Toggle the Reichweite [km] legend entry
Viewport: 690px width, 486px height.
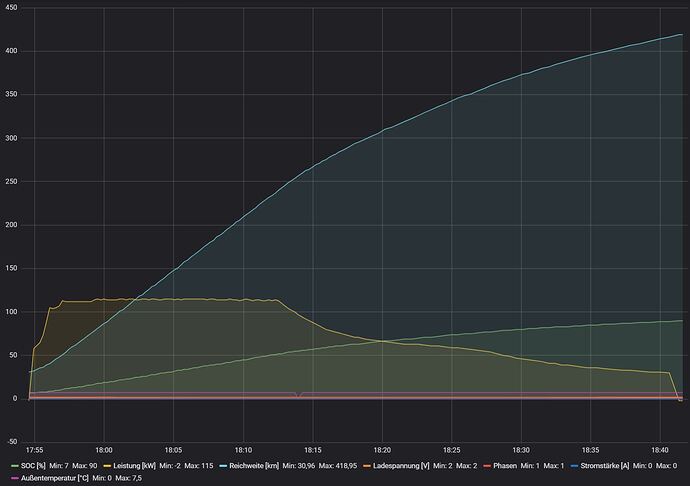point(254,465)
